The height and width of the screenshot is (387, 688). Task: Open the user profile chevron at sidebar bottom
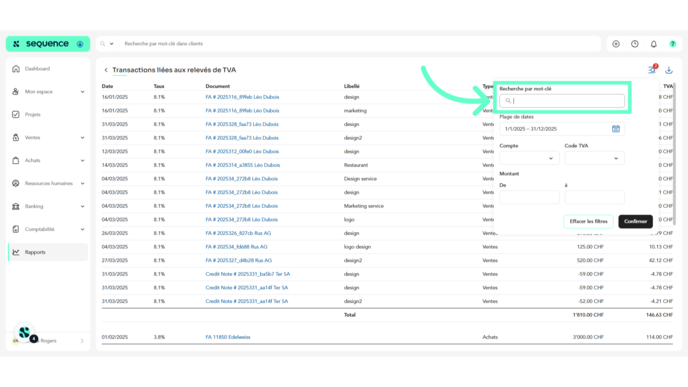click(82, 341)
